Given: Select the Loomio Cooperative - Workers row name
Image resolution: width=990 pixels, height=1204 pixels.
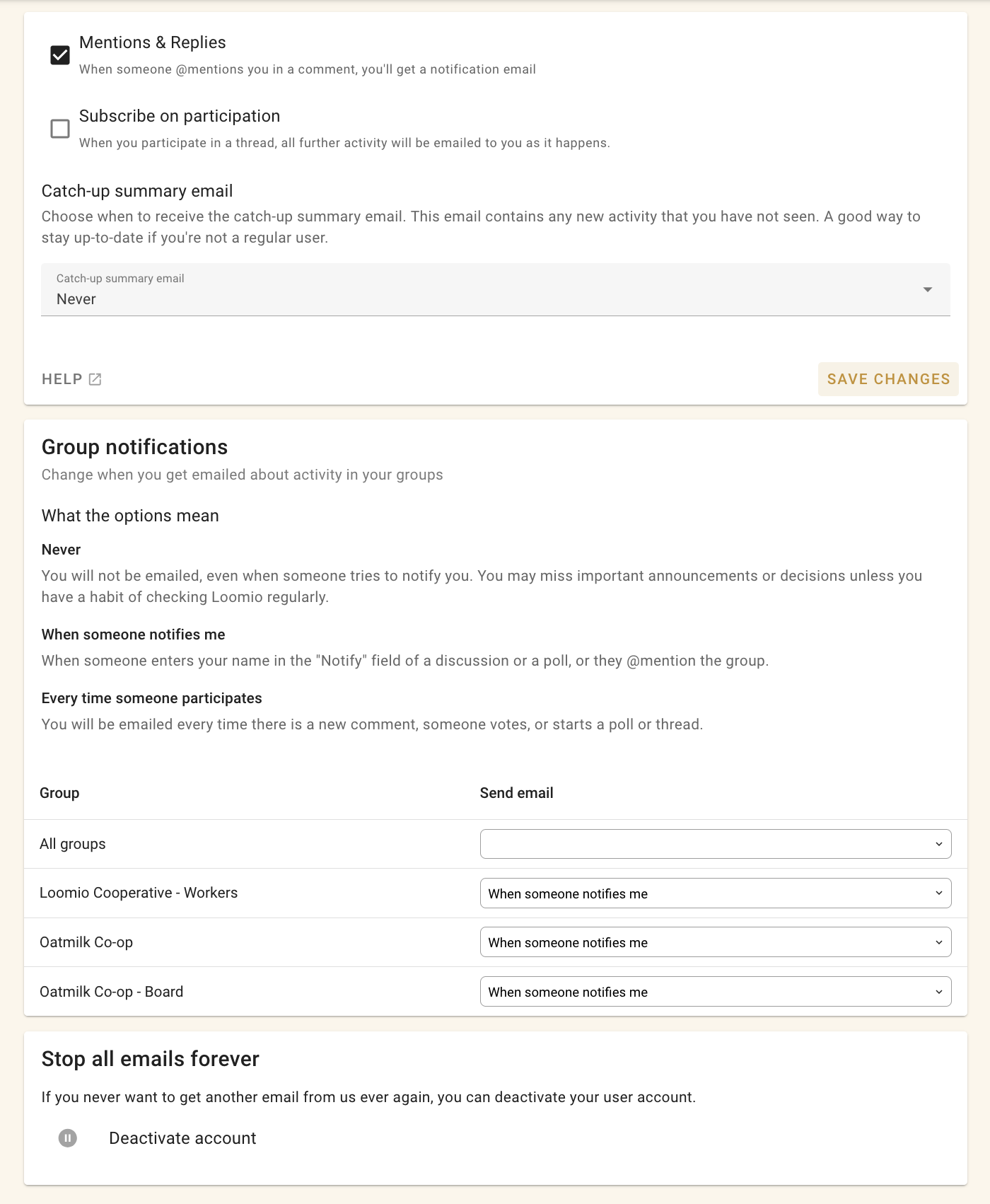Looking at the screenshot, I should tap(139, 893).
